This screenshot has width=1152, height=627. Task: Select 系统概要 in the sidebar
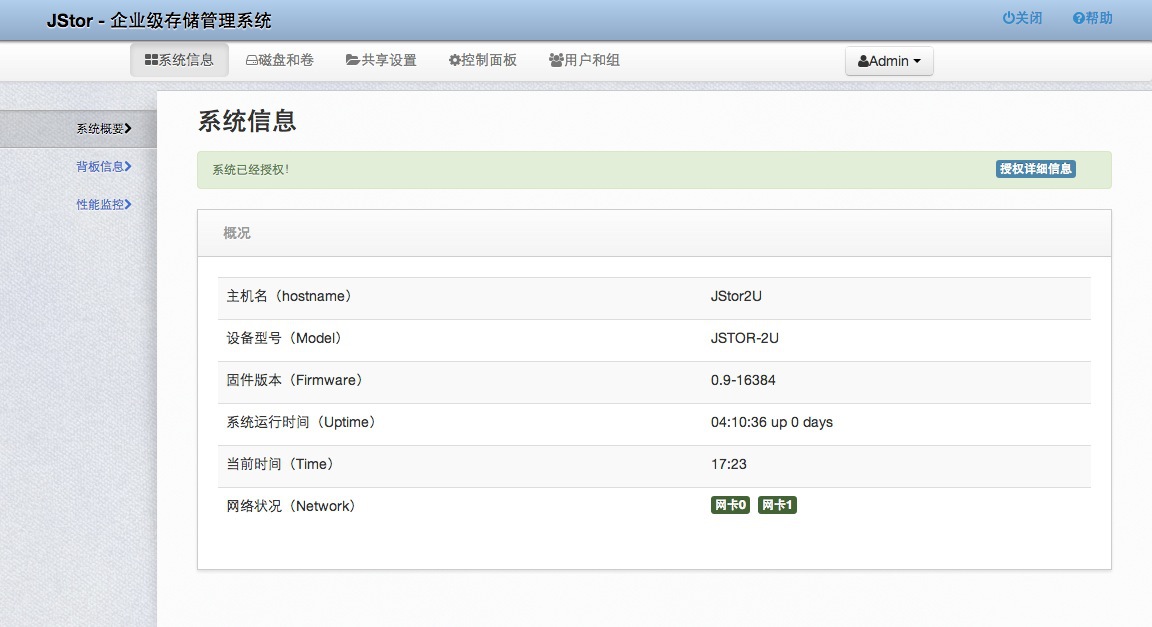pos(100,128)
